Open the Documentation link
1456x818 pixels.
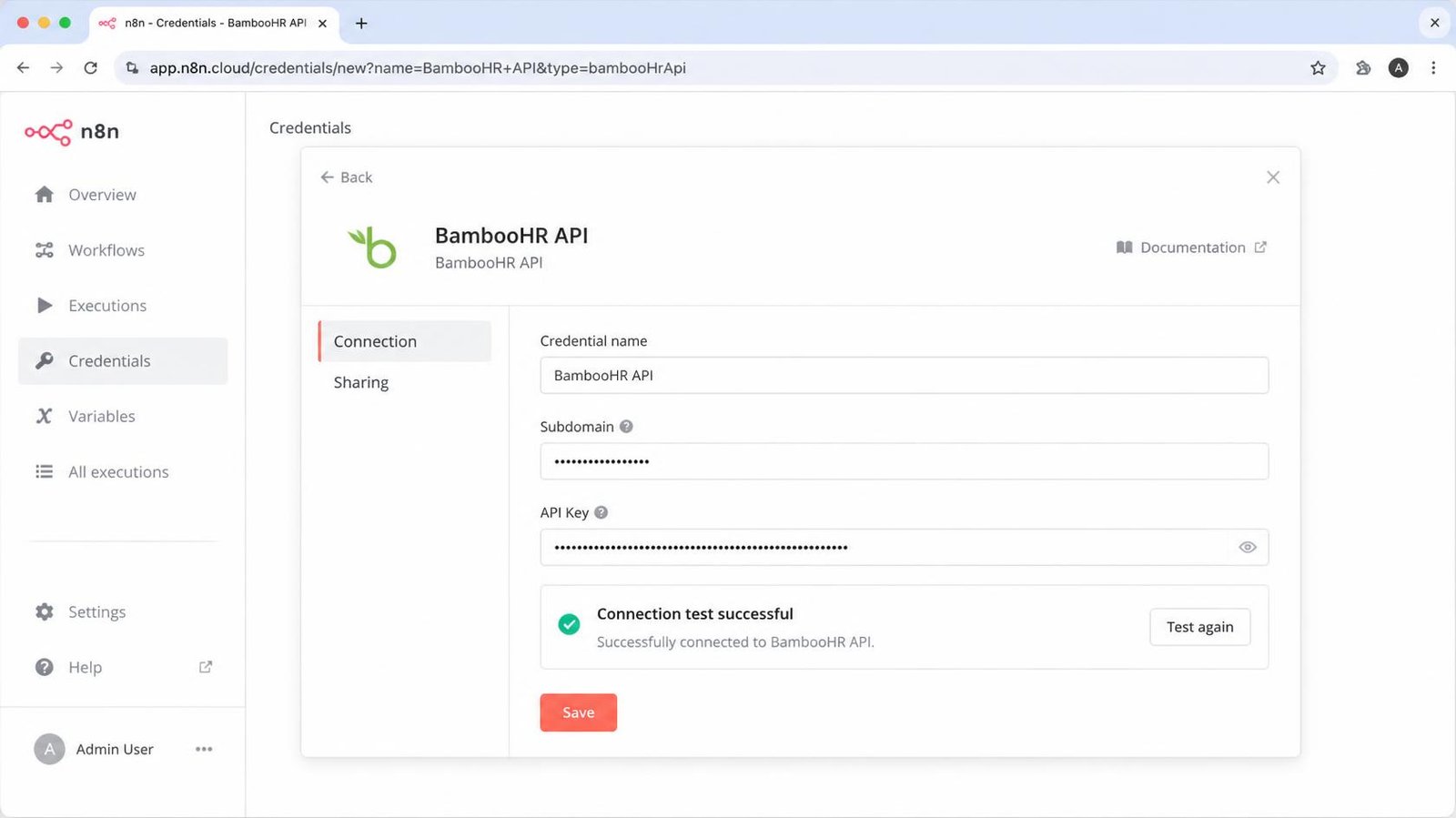tap(1191, 247)
